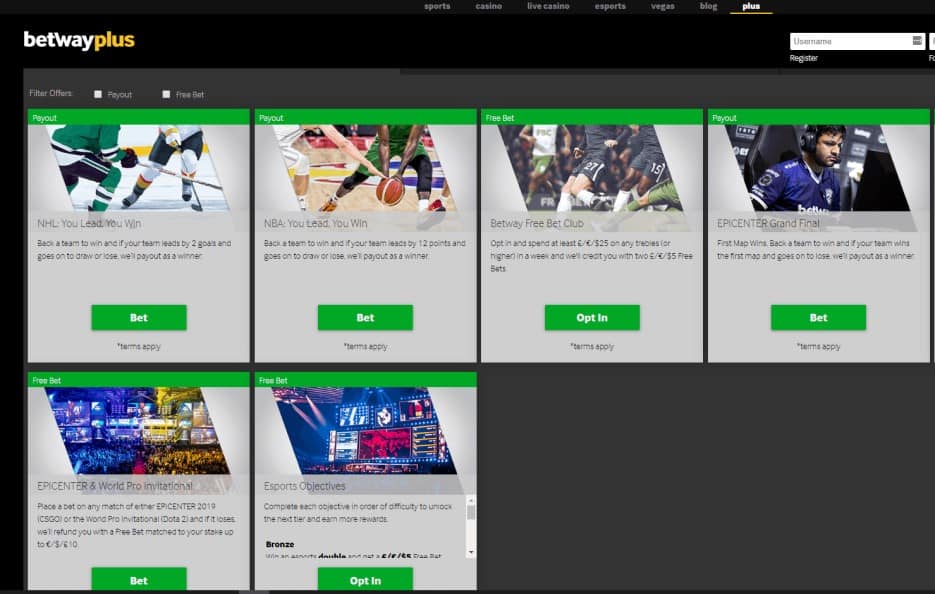Open the esports tab
Viewport: 935px width, 594px height.
[x=610, y=6]
